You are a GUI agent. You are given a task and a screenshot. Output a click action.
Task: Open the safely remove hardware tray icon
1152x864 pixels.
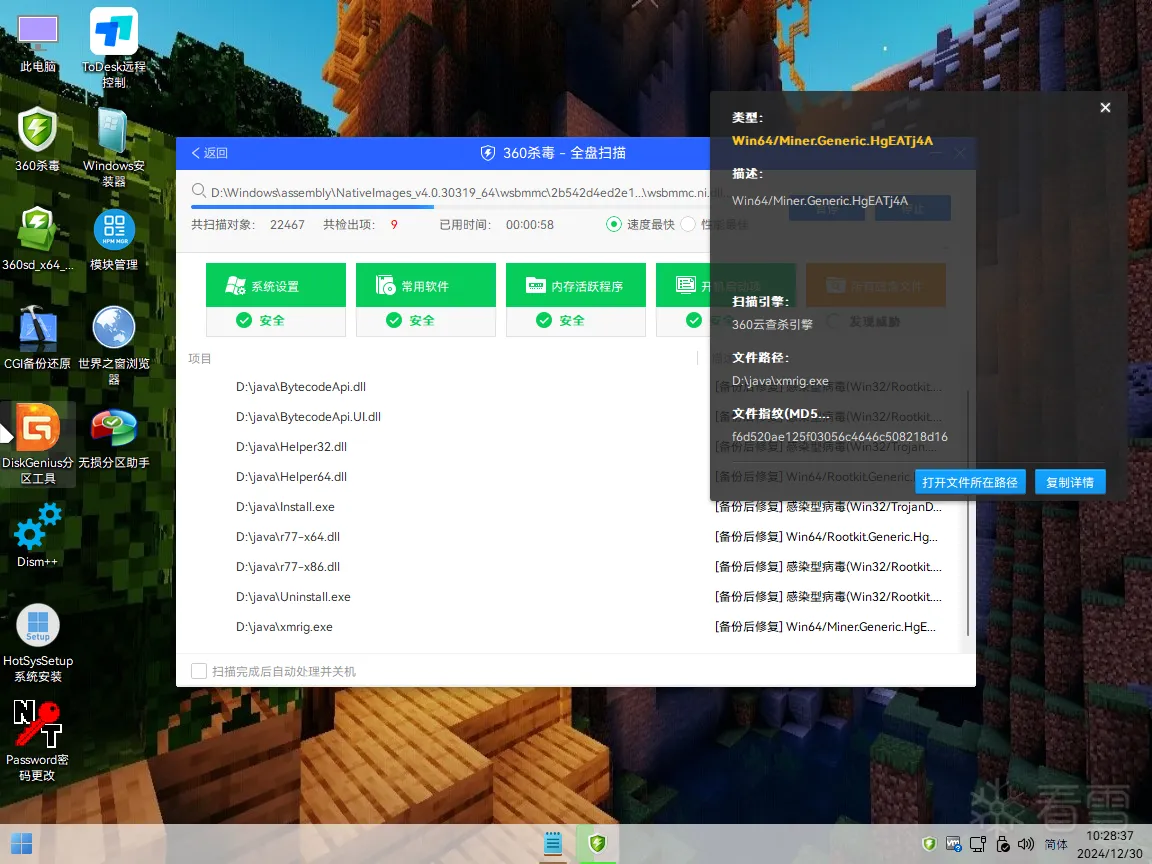point(1002,844)
